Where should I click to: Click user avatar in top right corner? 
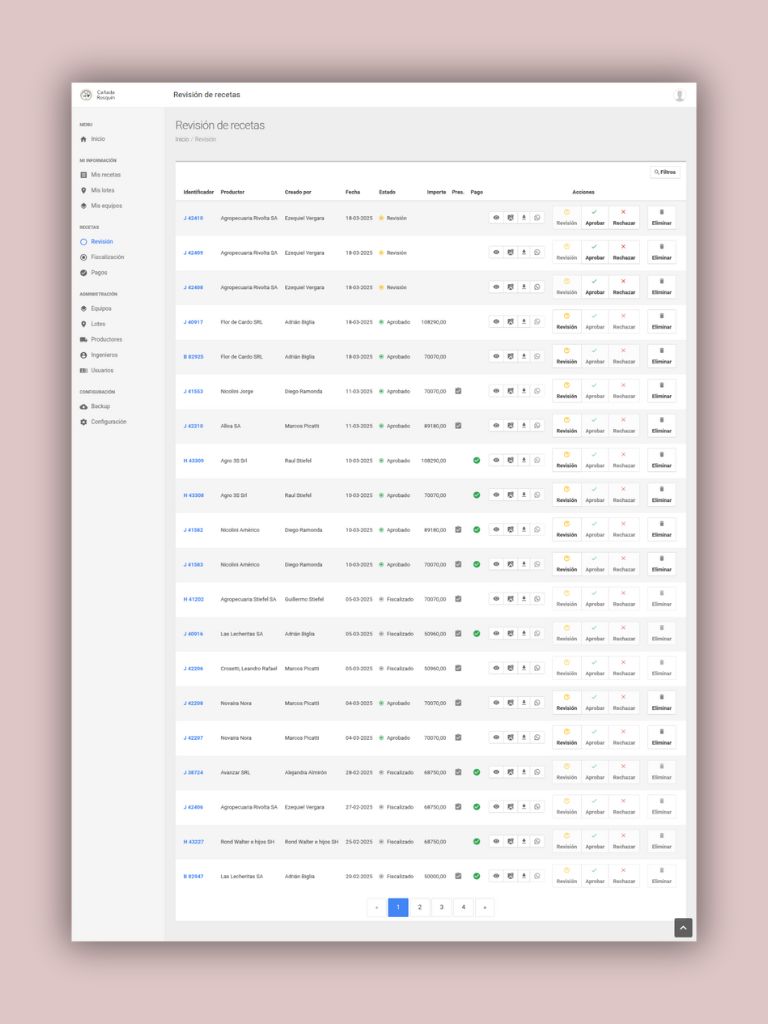680,95
